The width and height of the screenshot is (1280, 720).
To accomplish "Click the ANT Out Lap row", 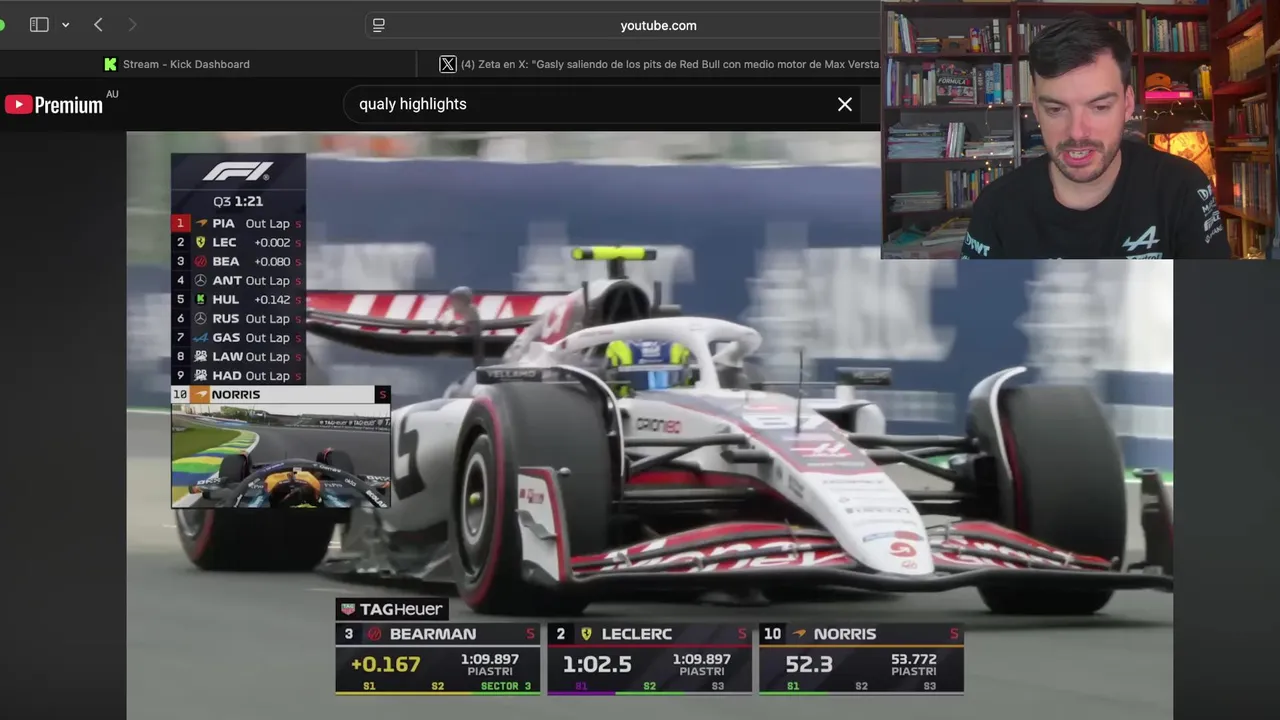I will click(x=238, y=281).
